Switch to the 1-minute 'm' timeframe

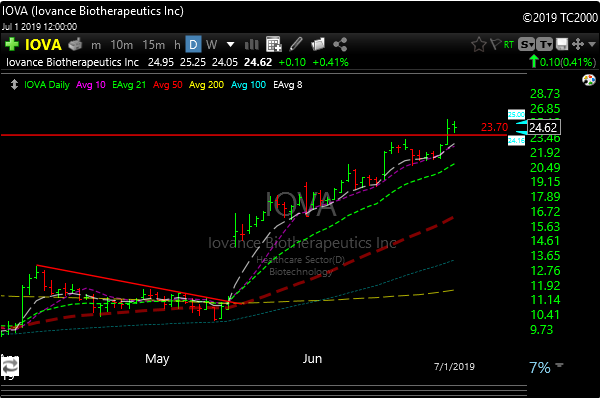tap(96, 45)
